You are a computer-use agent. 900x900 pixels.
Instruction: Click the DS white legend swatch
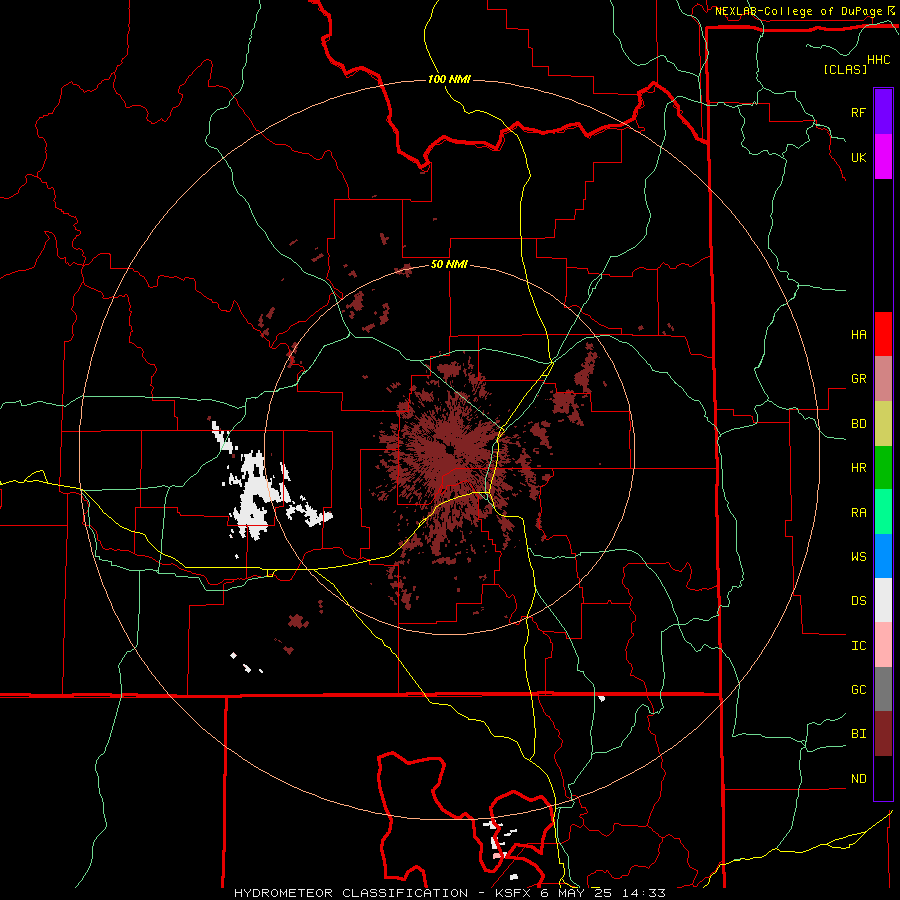coord(883,600)
